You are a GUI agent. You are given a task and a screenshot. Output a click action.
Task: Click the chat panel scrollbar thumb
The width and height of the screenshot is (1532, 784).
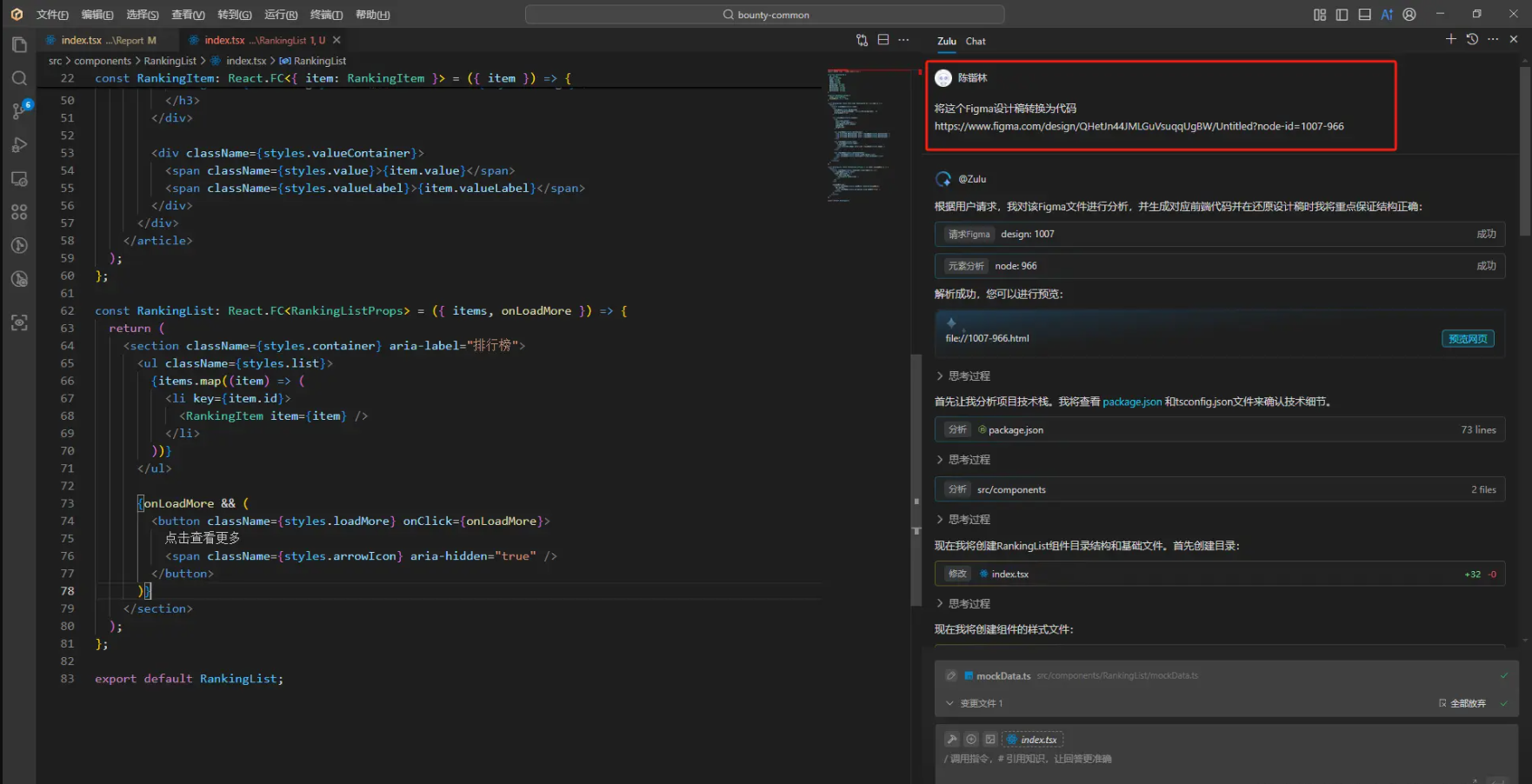tap(1525, 149)
